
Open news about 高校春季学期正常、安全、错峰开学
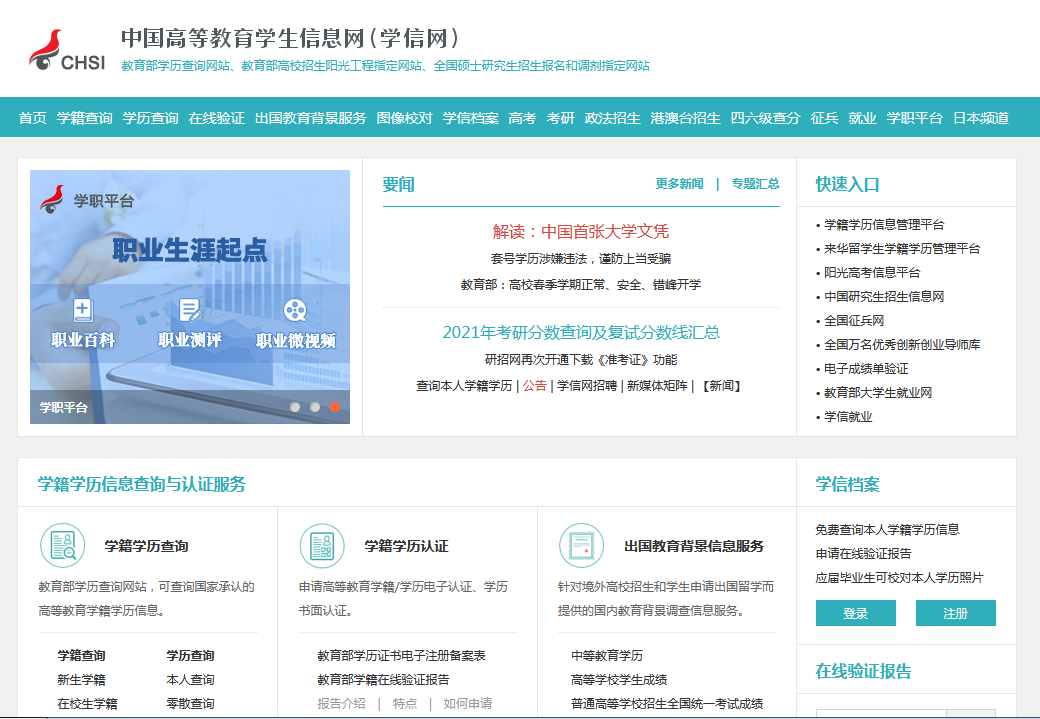point(580,285)
